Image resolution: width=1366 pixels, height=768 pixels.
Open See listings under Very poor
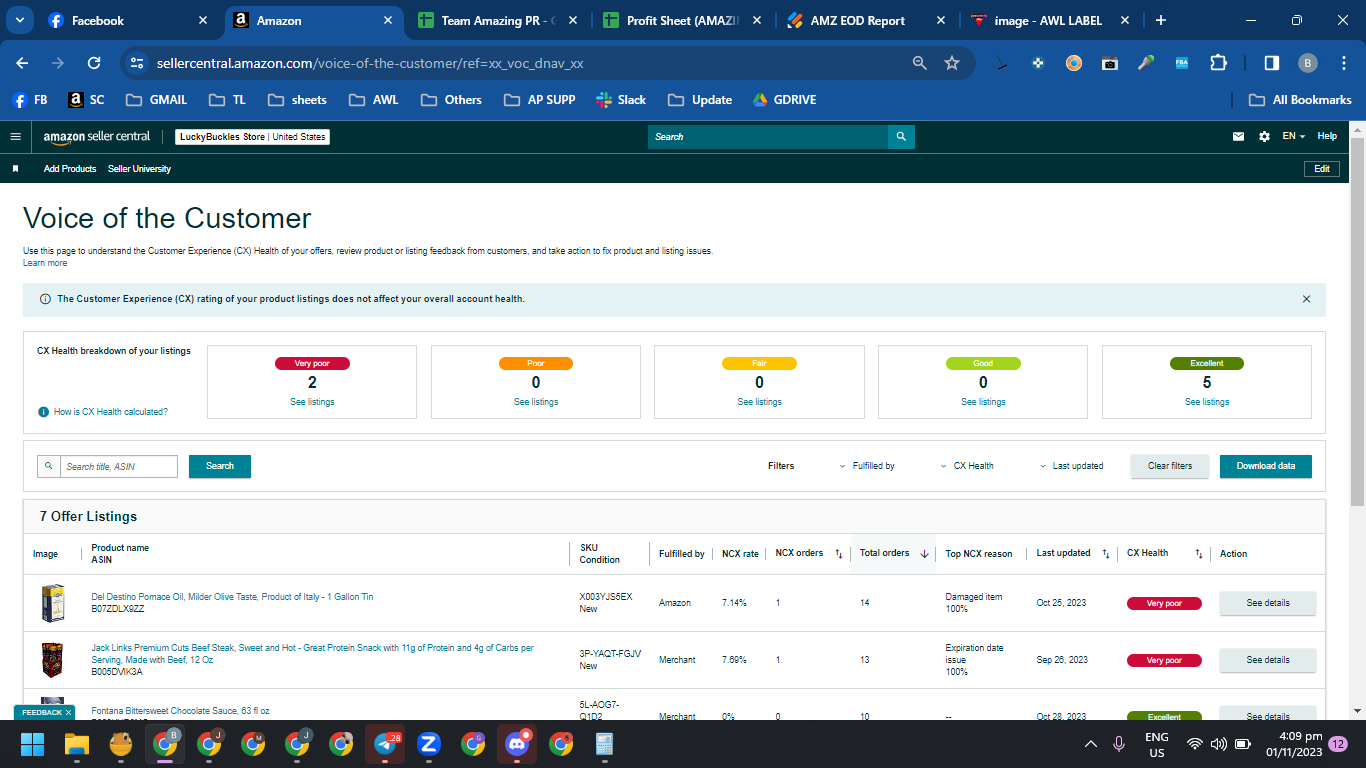click(x=312, y=402)
